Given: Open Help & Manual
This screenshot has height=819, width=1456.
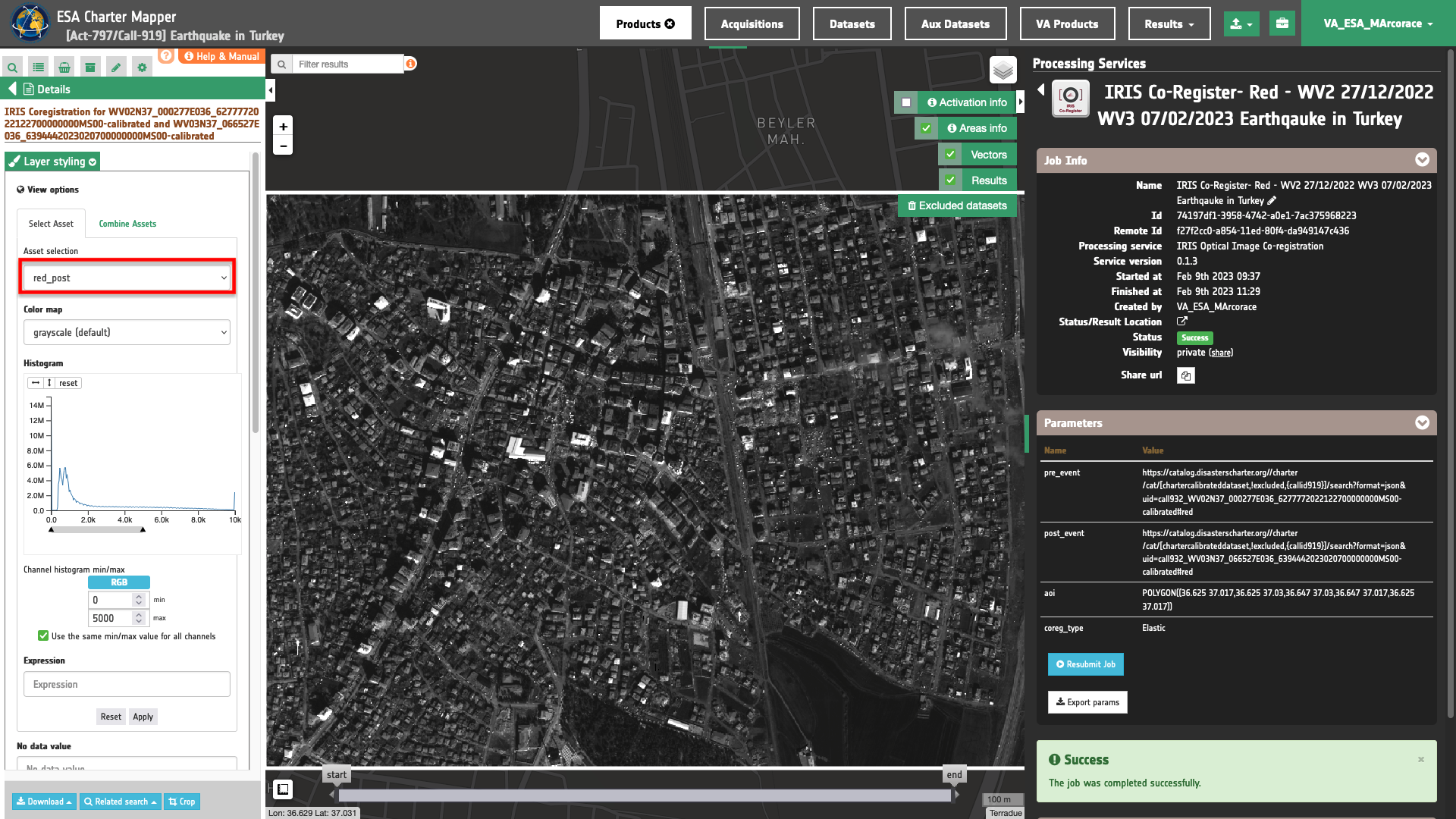Looking at the screenshot, I should (x=221, y=56).
